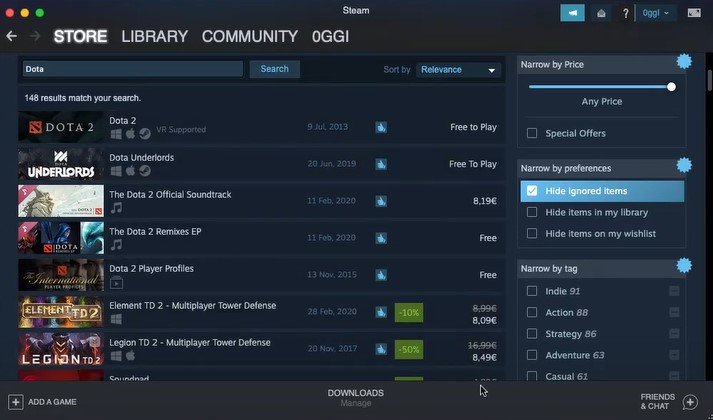Click the Add a Game plus icon
The image size is (713, 420).
(15, 401)
